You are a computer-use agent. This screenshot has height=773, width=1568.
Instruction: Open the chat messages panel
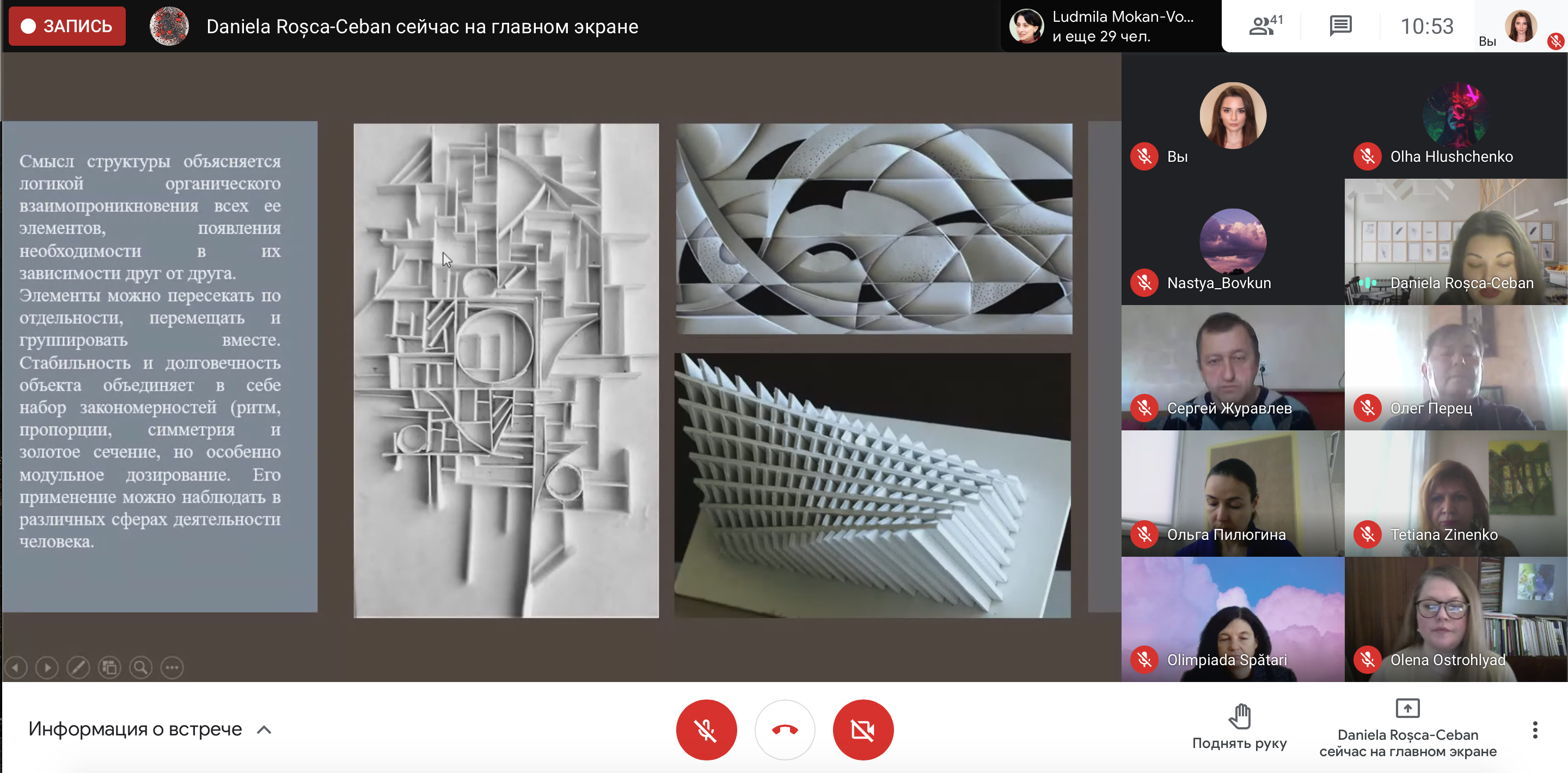coord(1340,26)
